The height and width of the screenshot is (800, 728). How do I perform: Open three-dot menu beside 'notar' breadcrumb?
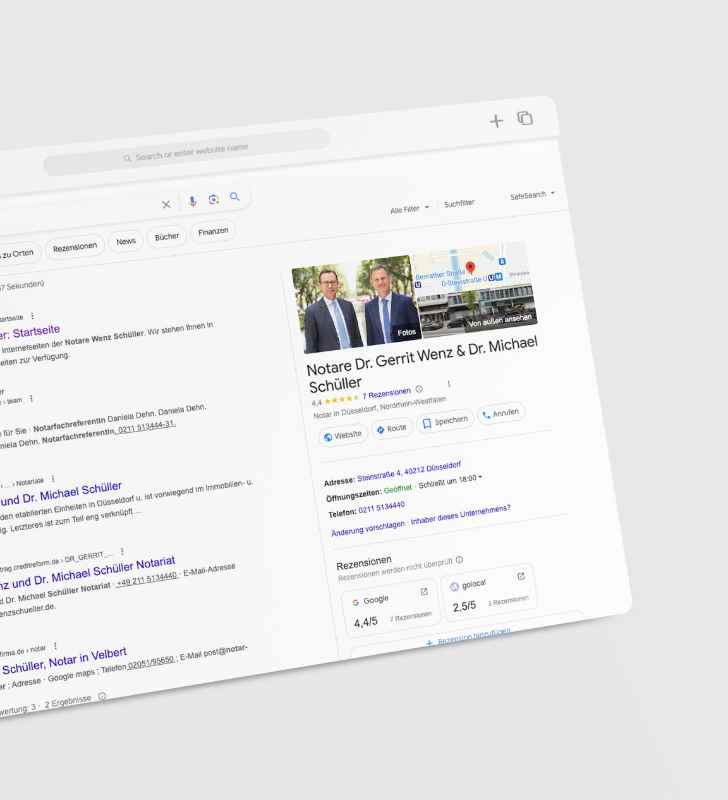pos(55,646)
